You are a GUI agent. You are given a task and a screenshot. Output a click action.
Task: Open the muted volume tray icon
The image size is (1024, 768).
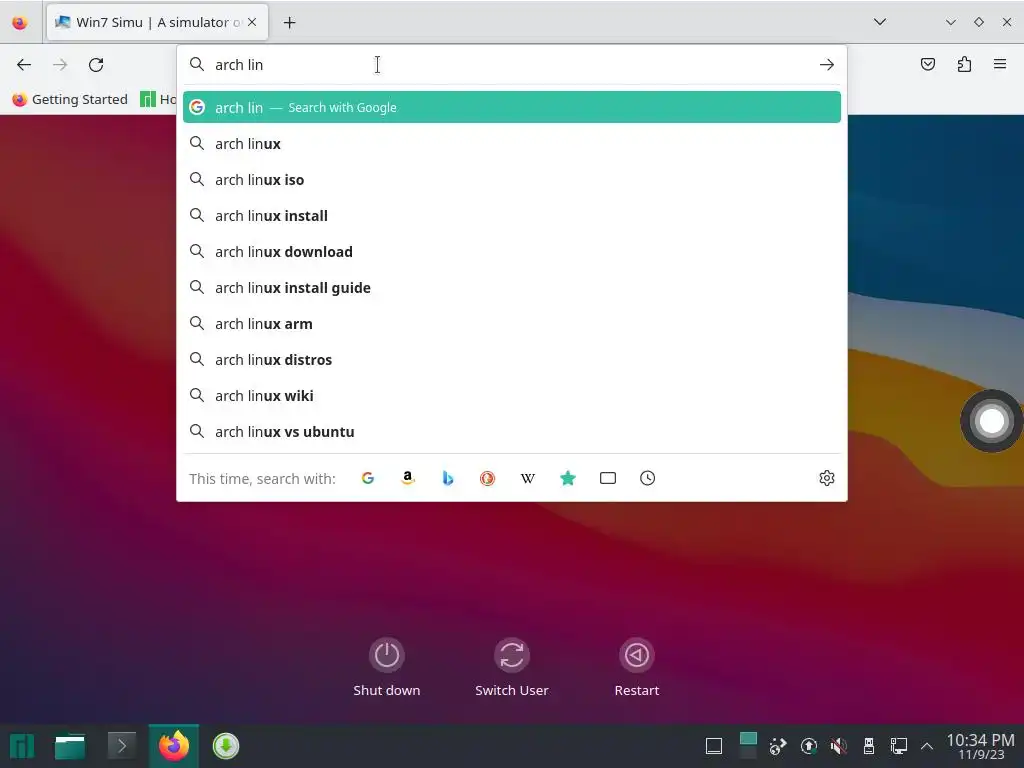pyautogui.click(x=839, y=746)
